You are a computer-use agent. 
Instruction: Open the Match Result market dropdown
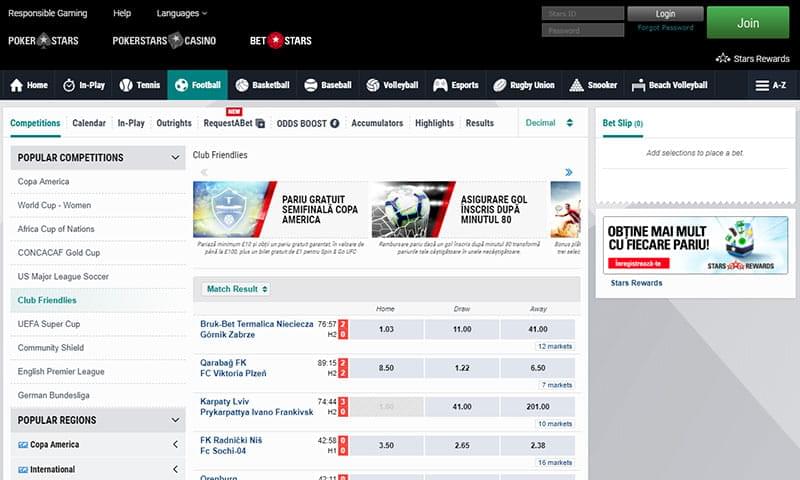237,289
